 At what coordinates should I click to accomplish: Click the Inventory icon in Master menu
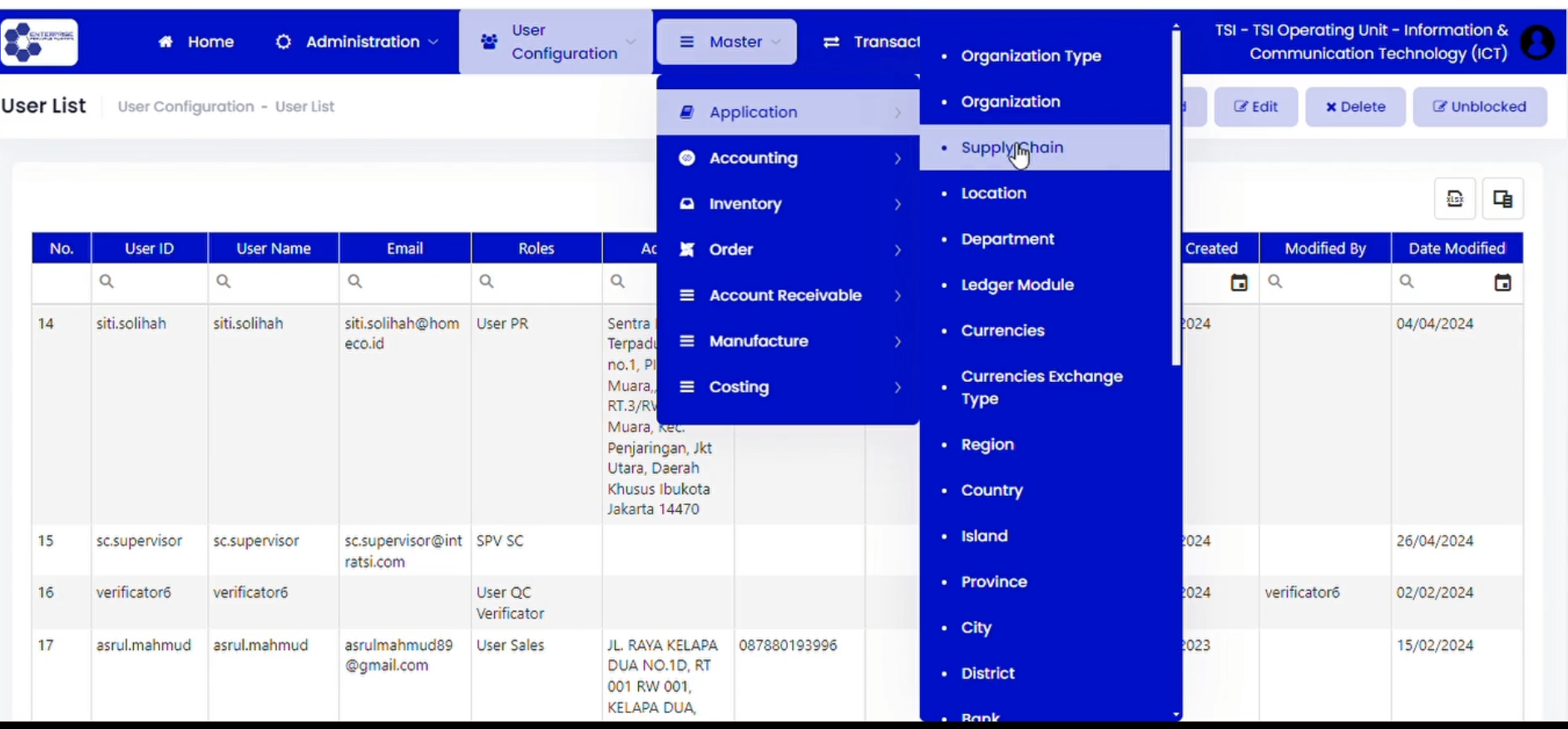coord(686,203)
